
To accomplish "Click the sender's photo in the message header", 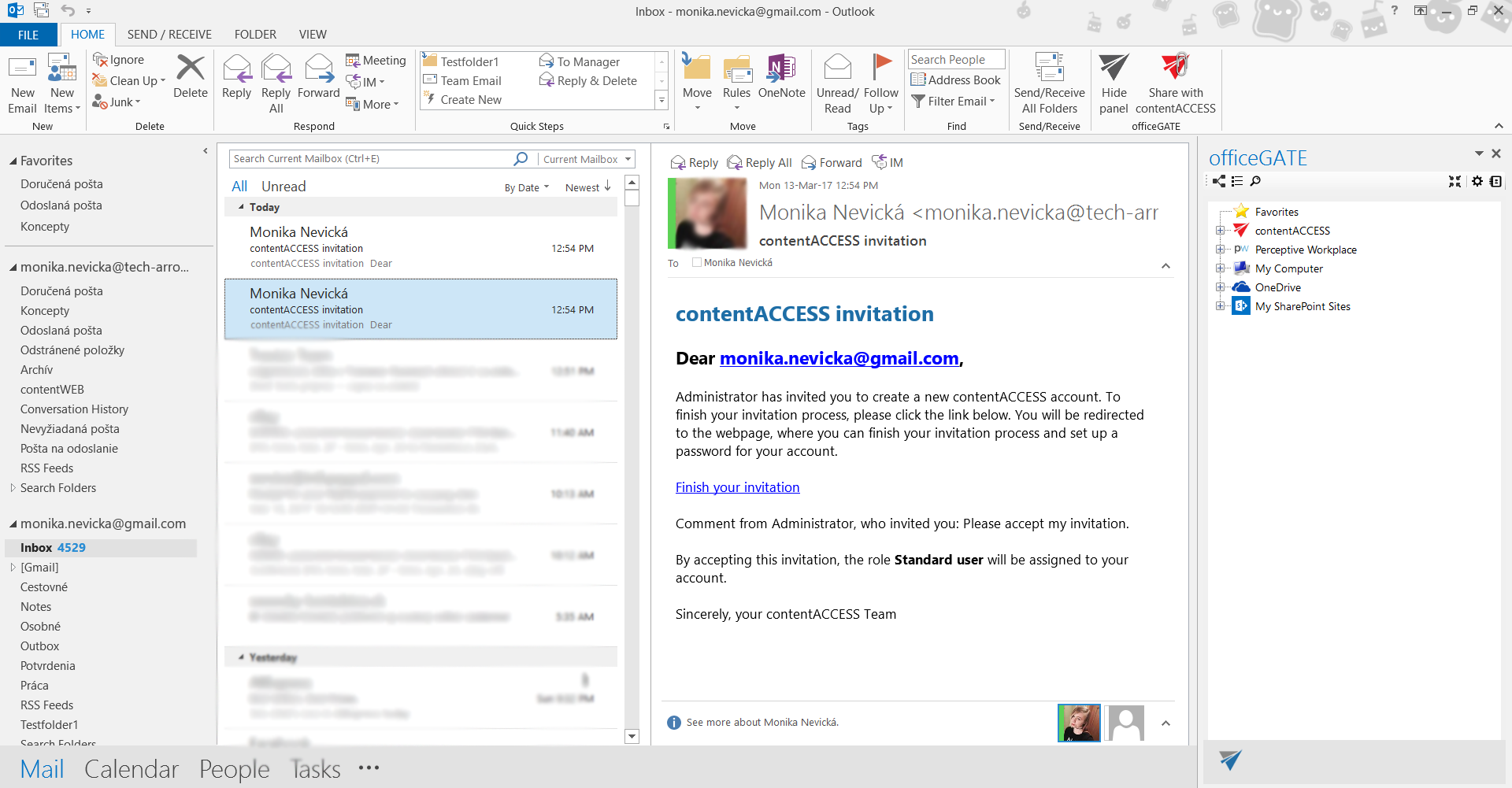I will point(707,213).
